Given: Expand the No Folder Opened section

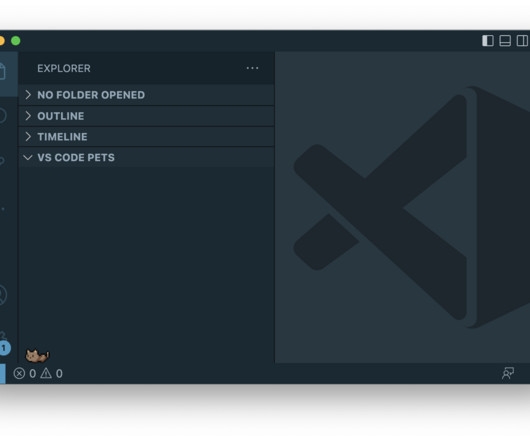Looking at the screenshot, I should click(146, 95).
